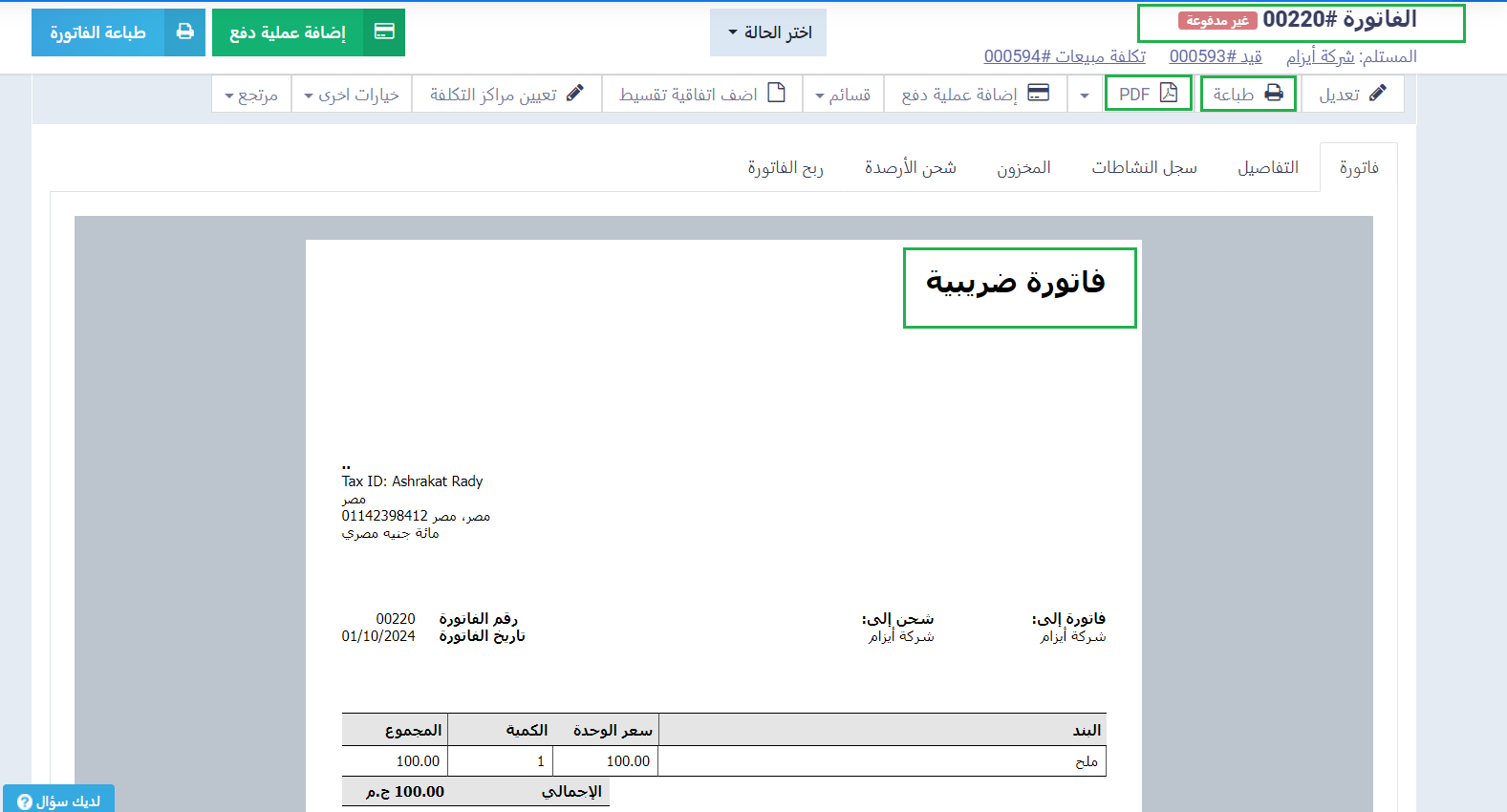Open journal entry link قيد #000593
1507x812 pixels.
[1216, 57]
